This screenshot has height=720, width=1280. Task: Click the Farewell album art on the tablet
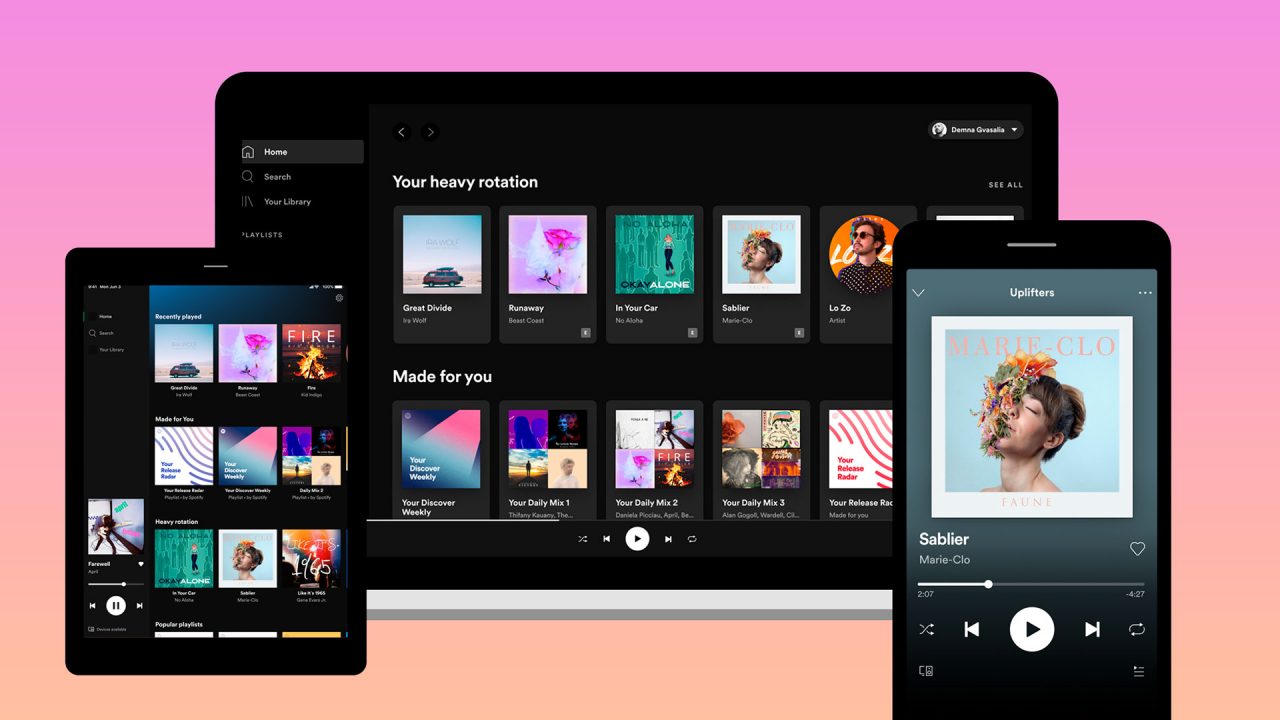pyautogui.click(x=116, y=526)
